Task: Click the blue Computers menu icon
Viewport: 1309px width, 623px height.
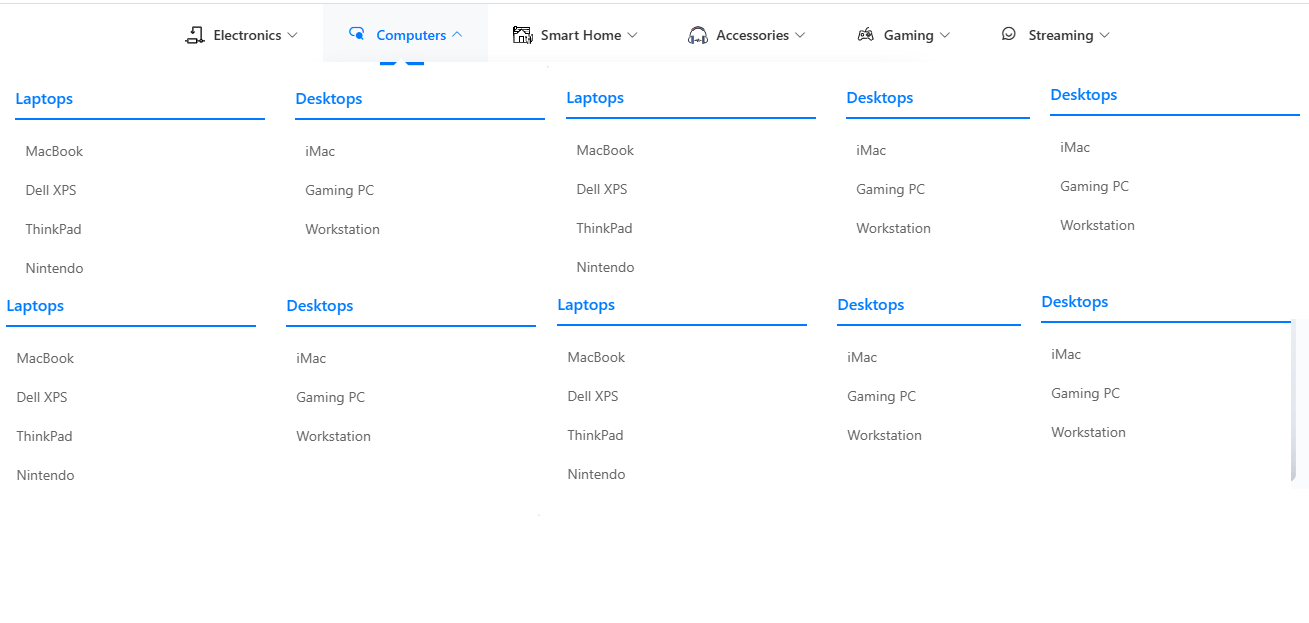Action: point(357,34)
